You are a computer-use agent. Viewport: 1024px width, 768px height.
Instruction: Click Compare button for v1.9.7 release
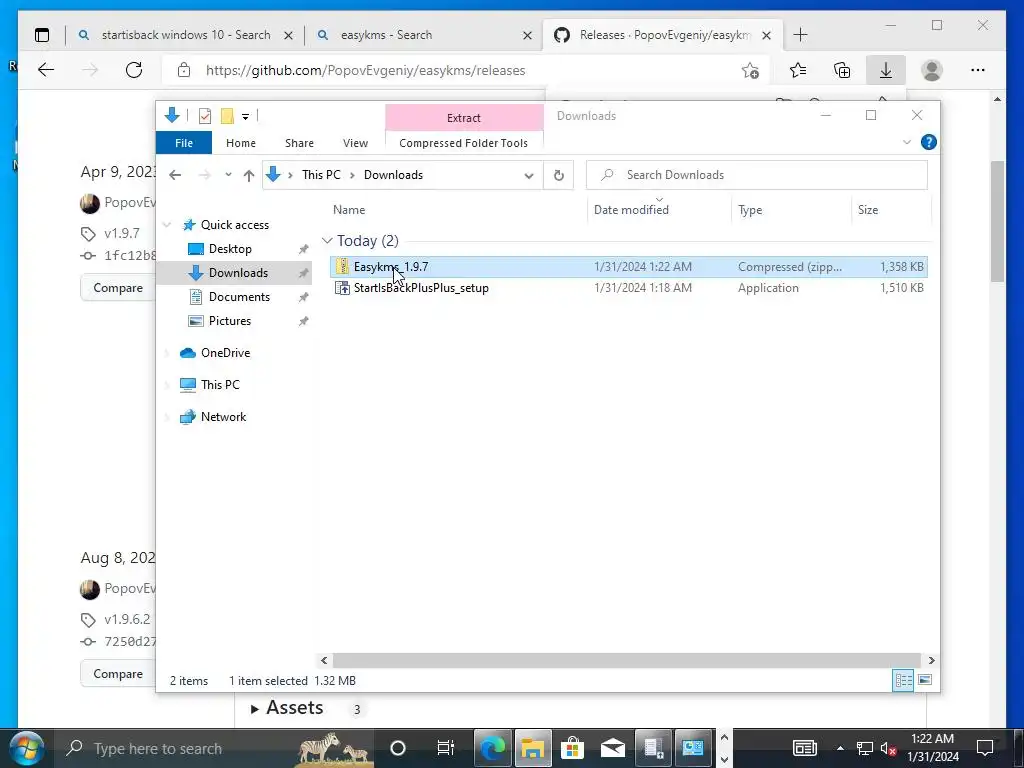(x=118, y=288)
